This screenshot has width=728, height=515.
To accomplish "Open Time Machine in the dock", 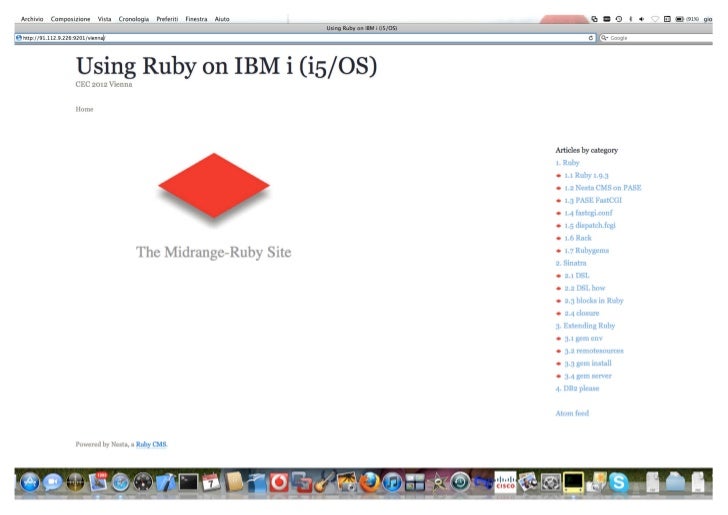I will coord(460,482).
